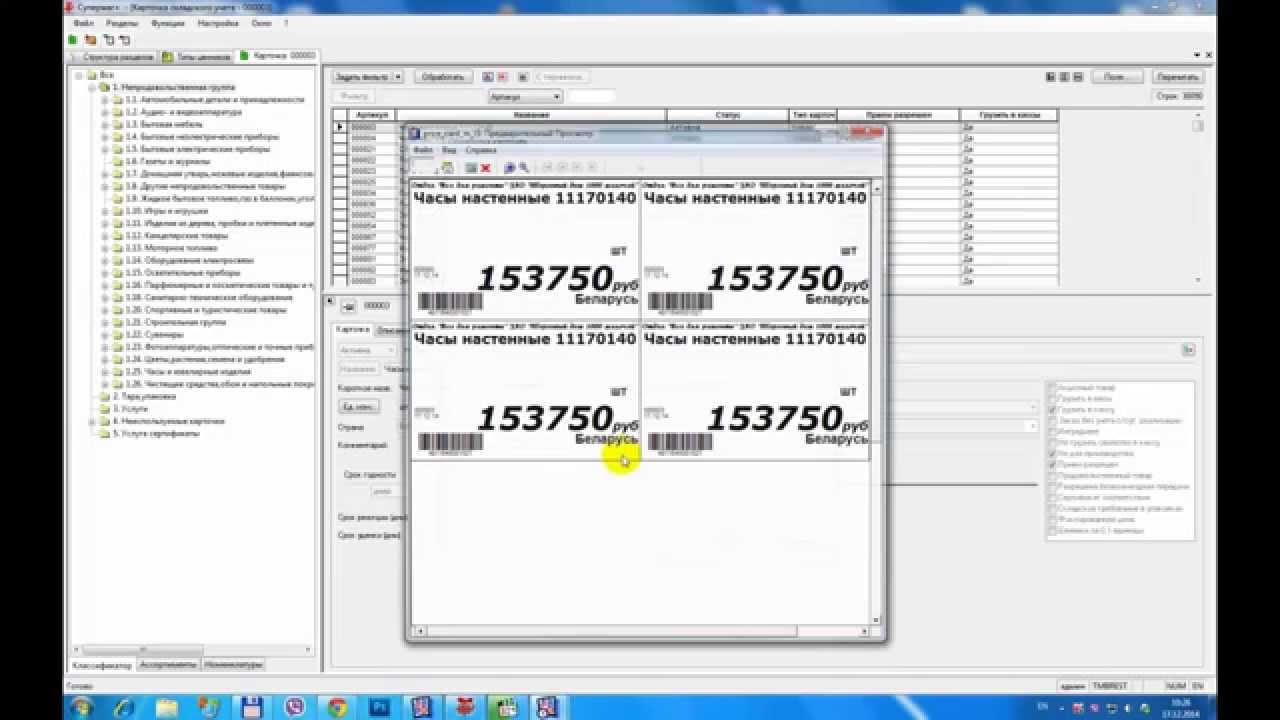Open the dropdown arrow beside Задать фильтр
Image resolution: width=1280 pixels, height=720 pixels.
coord(398,77)
